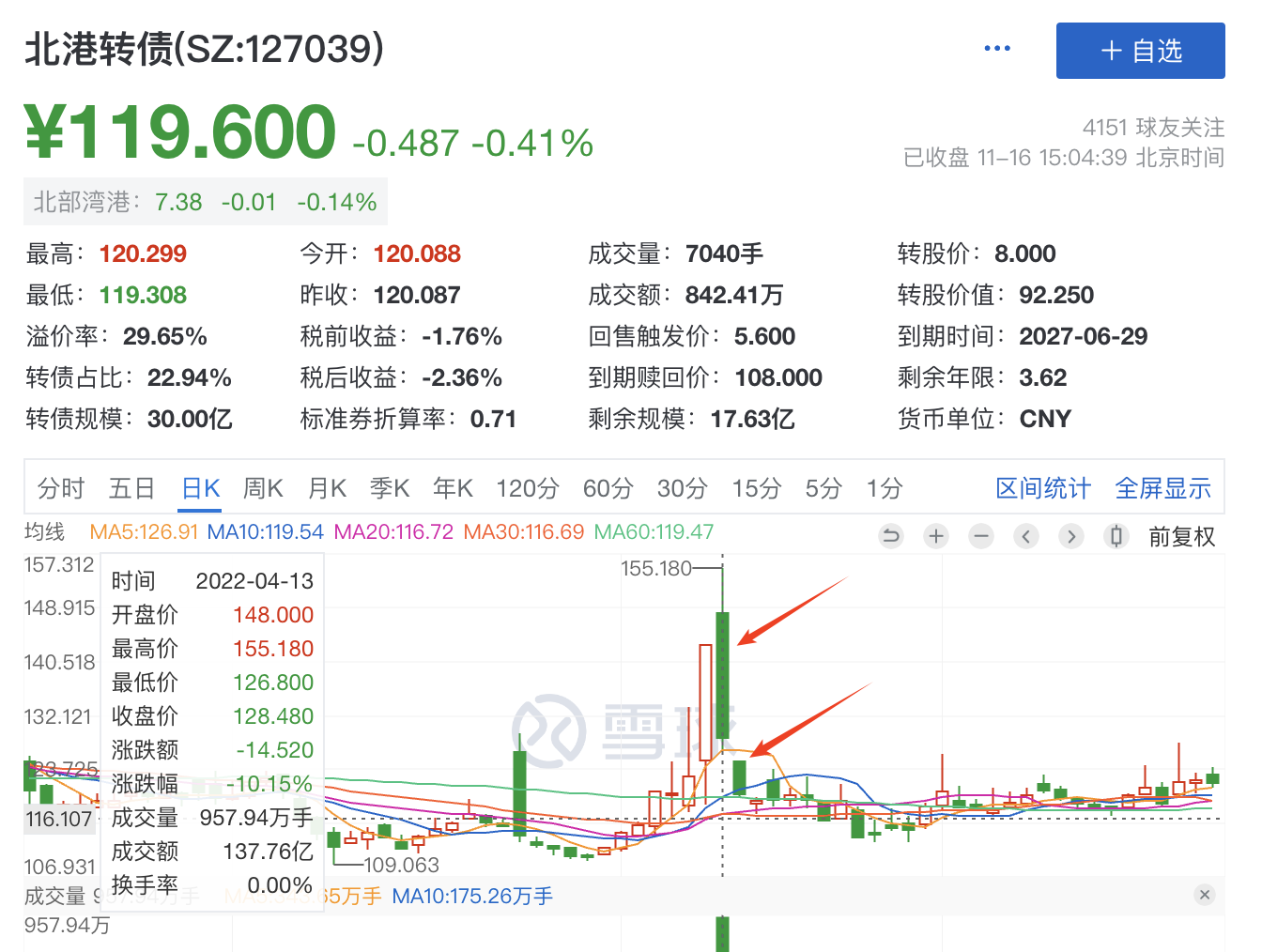Zoom in the K-line chart with plus icon
Image resolution: width=1262 pixels, height=952 pixels.
point(935,536)
